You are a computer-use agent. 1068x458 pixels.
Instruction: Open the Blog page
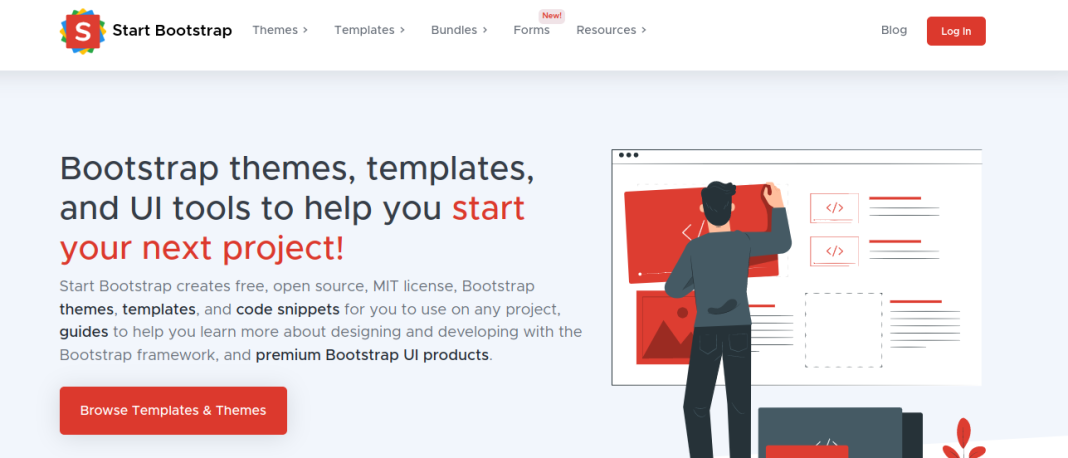894,30
